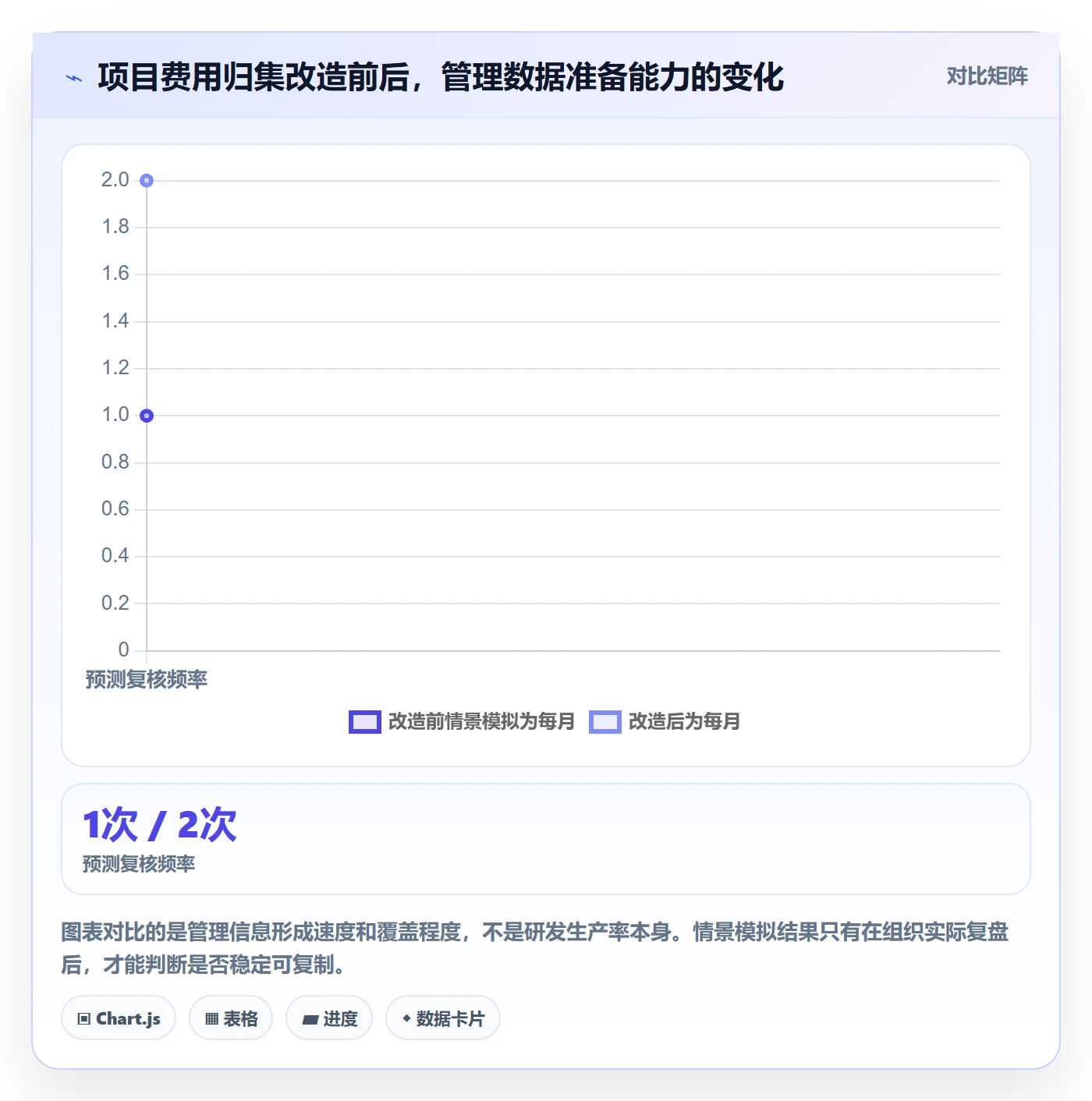Click the y-axis label 0.6

115,509
